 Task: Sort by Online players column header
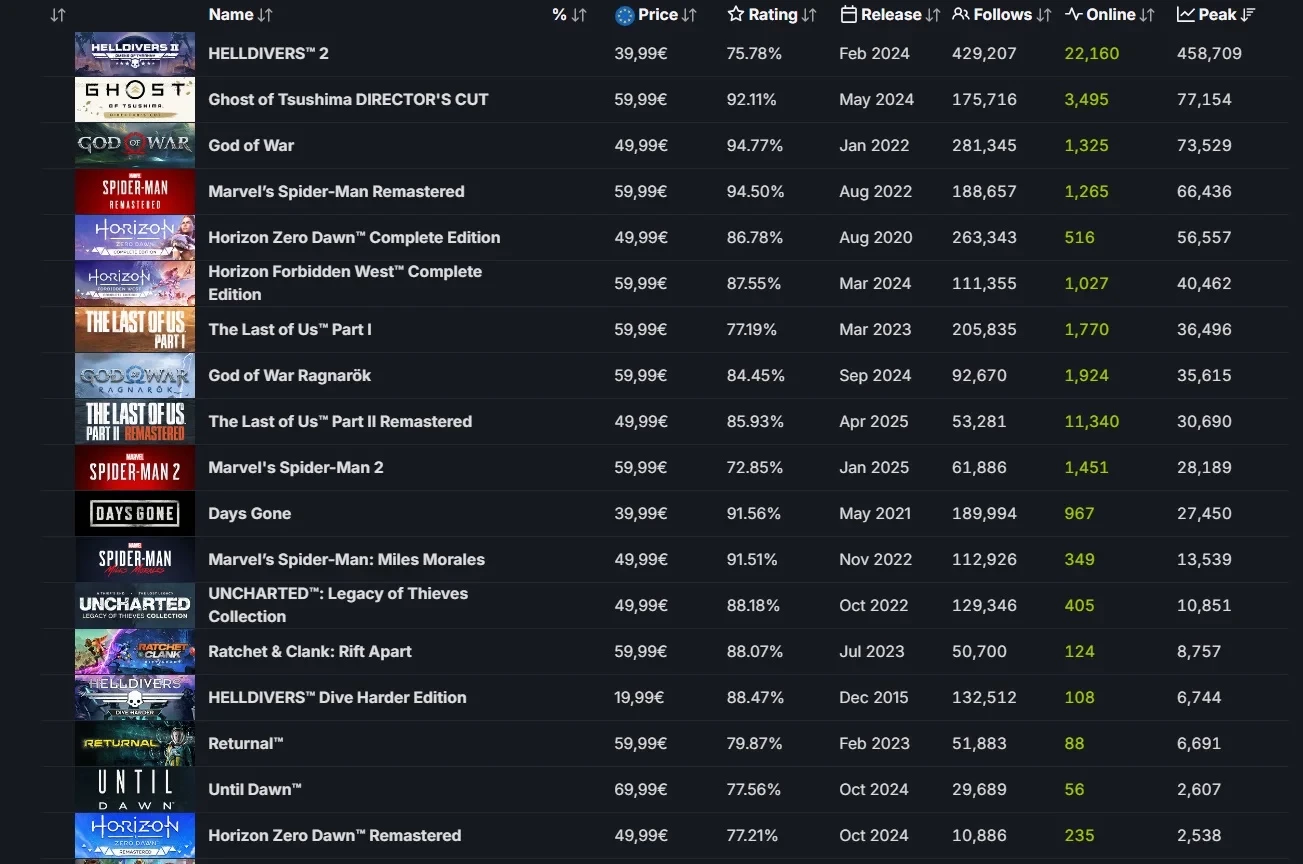(x=1110, y=15)
